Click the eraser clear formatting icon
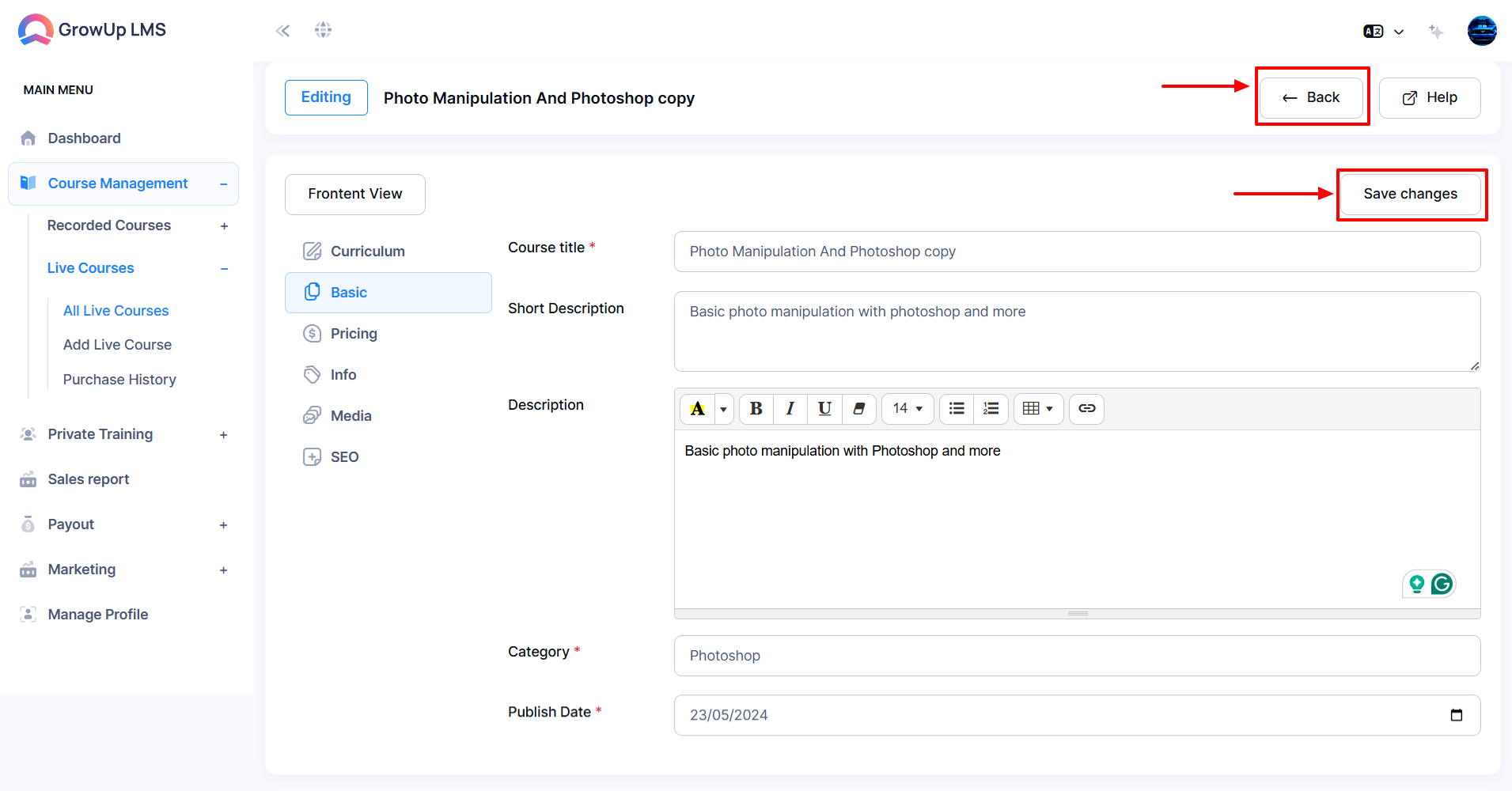This screenshot has height=791, width=1512. (858, 409)
